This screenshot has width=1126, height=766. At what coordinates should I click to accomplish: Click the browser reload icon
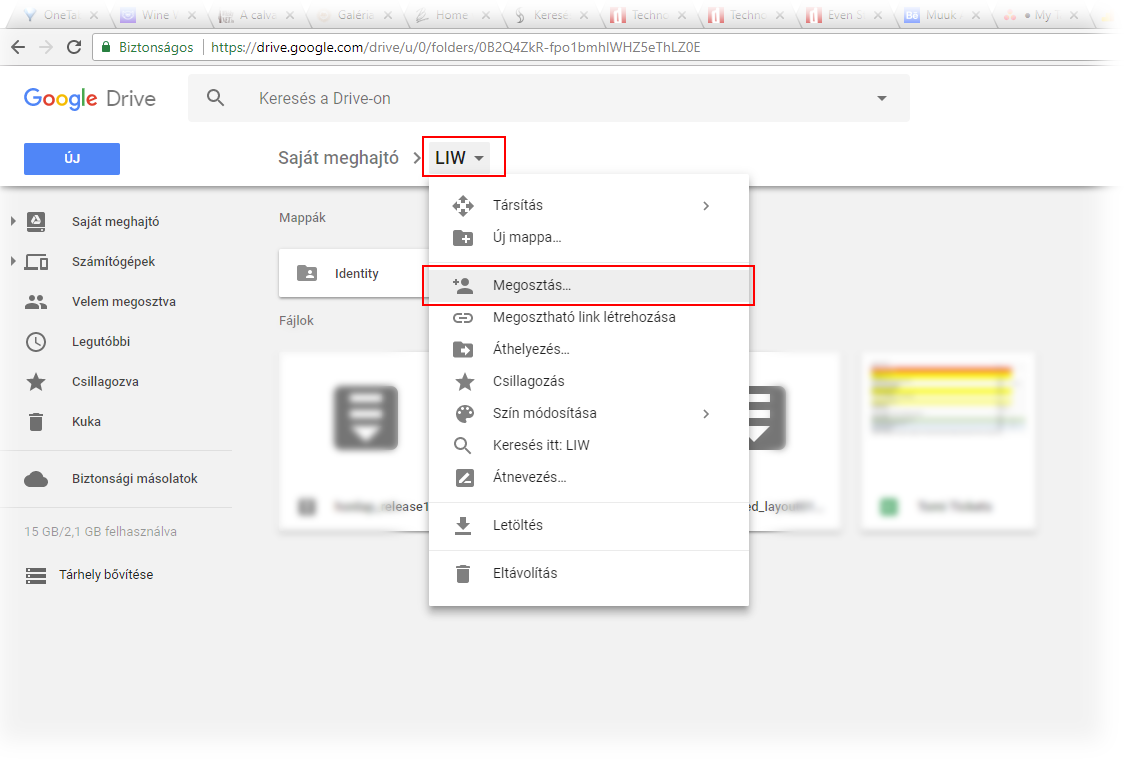pyautogui.click(x=74, y=47)
